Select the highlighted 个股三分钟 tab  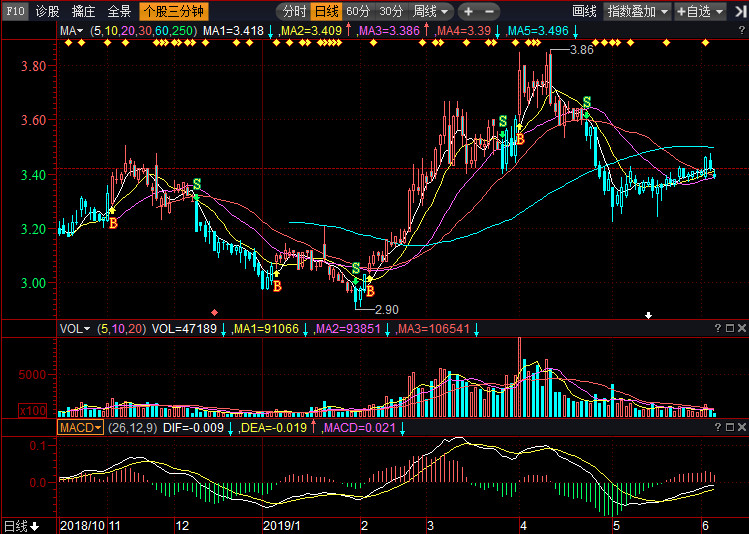click(173, 12)
